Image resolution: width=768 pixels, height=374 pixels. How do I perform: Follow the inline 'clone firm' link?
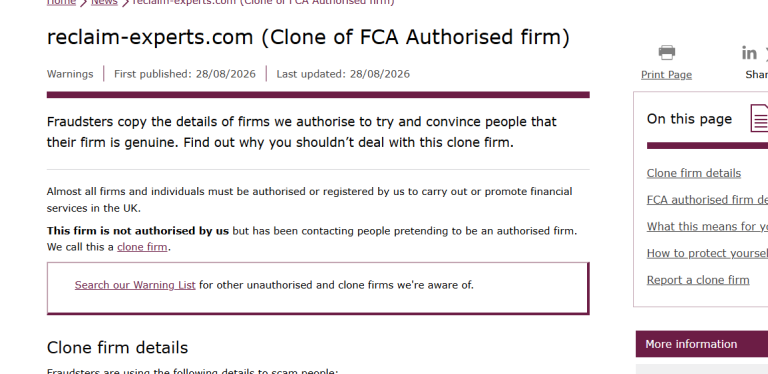pyautogui.click(x=142, y=247)
